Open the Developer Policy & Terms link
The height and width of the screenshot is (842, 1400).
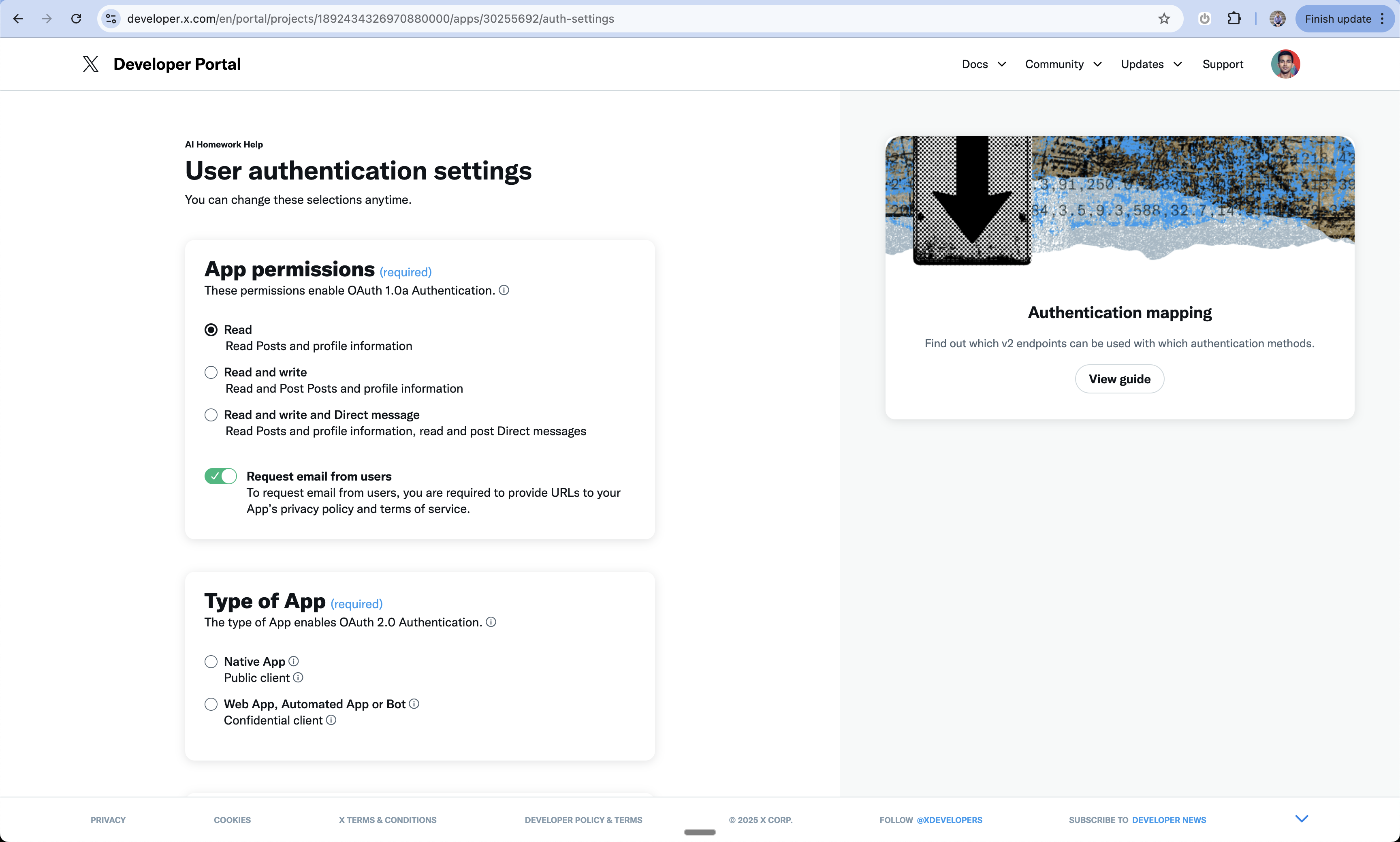(583, 821)
